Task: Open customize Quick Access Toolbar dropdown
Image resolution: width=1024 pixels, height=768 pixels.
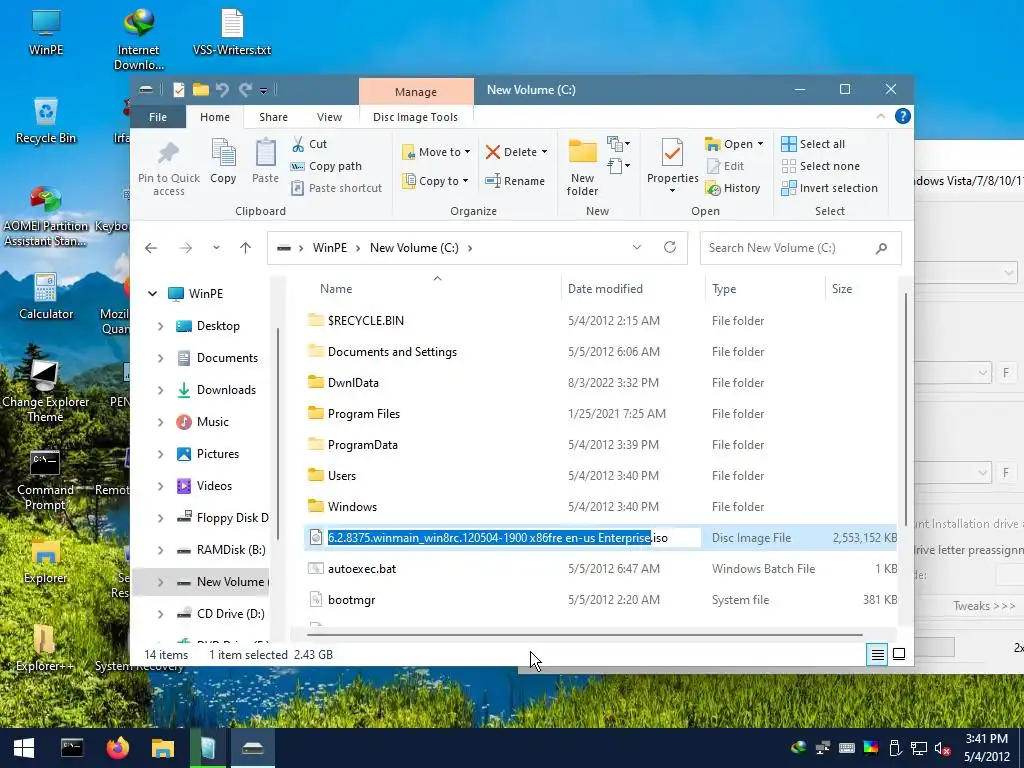Action: click(x=263, y=90)
